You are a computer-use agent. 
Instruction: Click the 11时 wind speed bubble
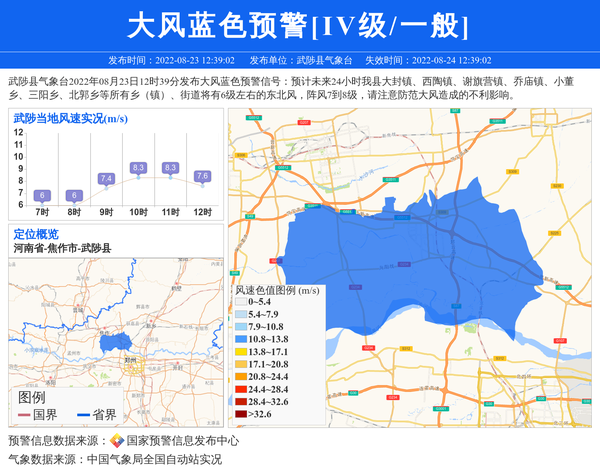click(170, 167)
